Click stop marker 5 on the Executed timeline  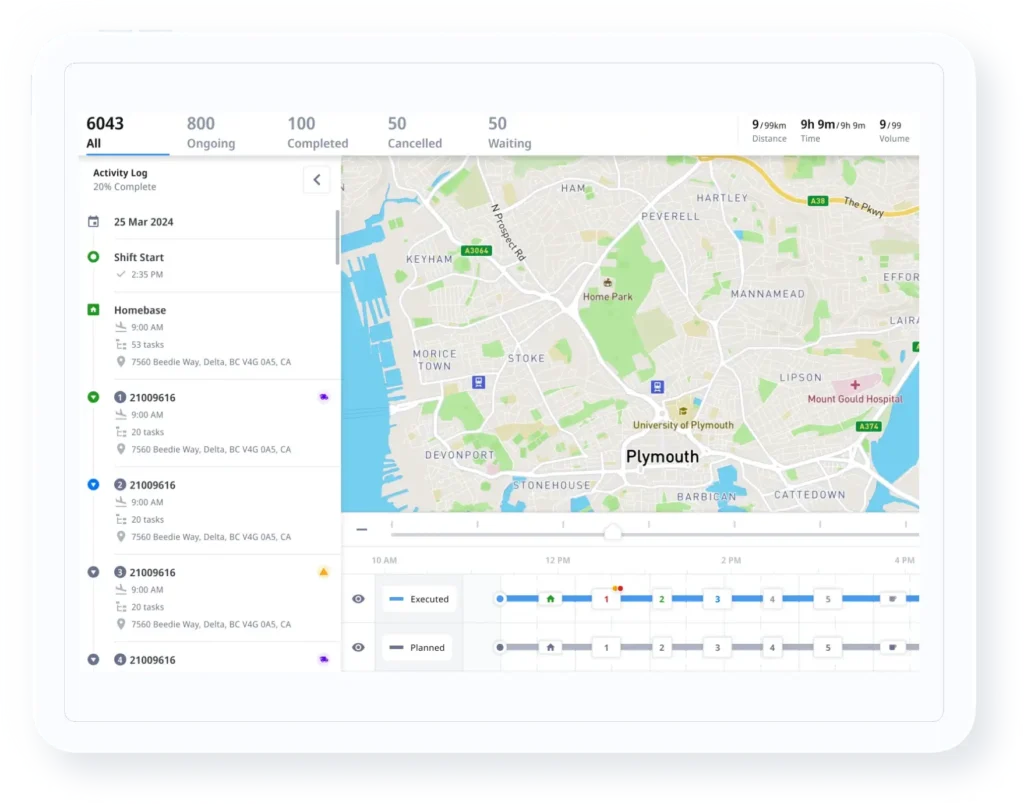coord(827,597)
